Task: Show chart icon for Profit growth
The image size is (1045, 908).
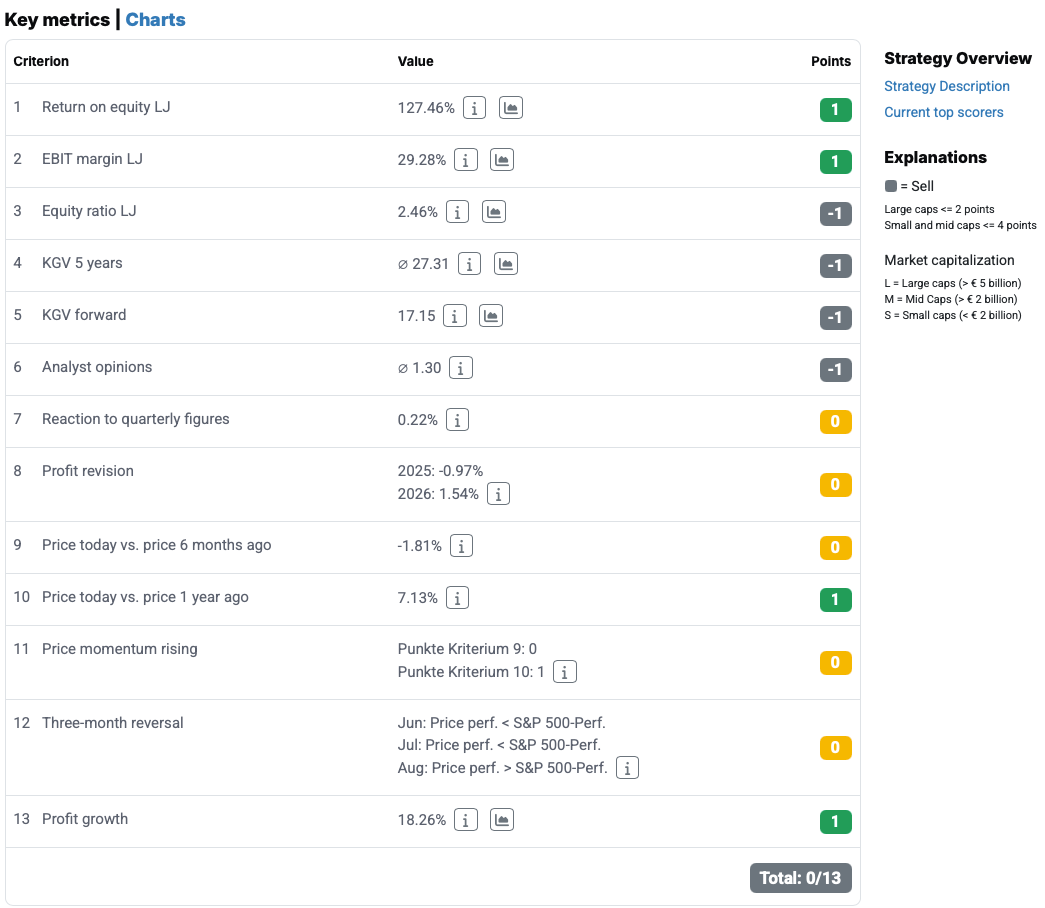Action: pos(502,820)
